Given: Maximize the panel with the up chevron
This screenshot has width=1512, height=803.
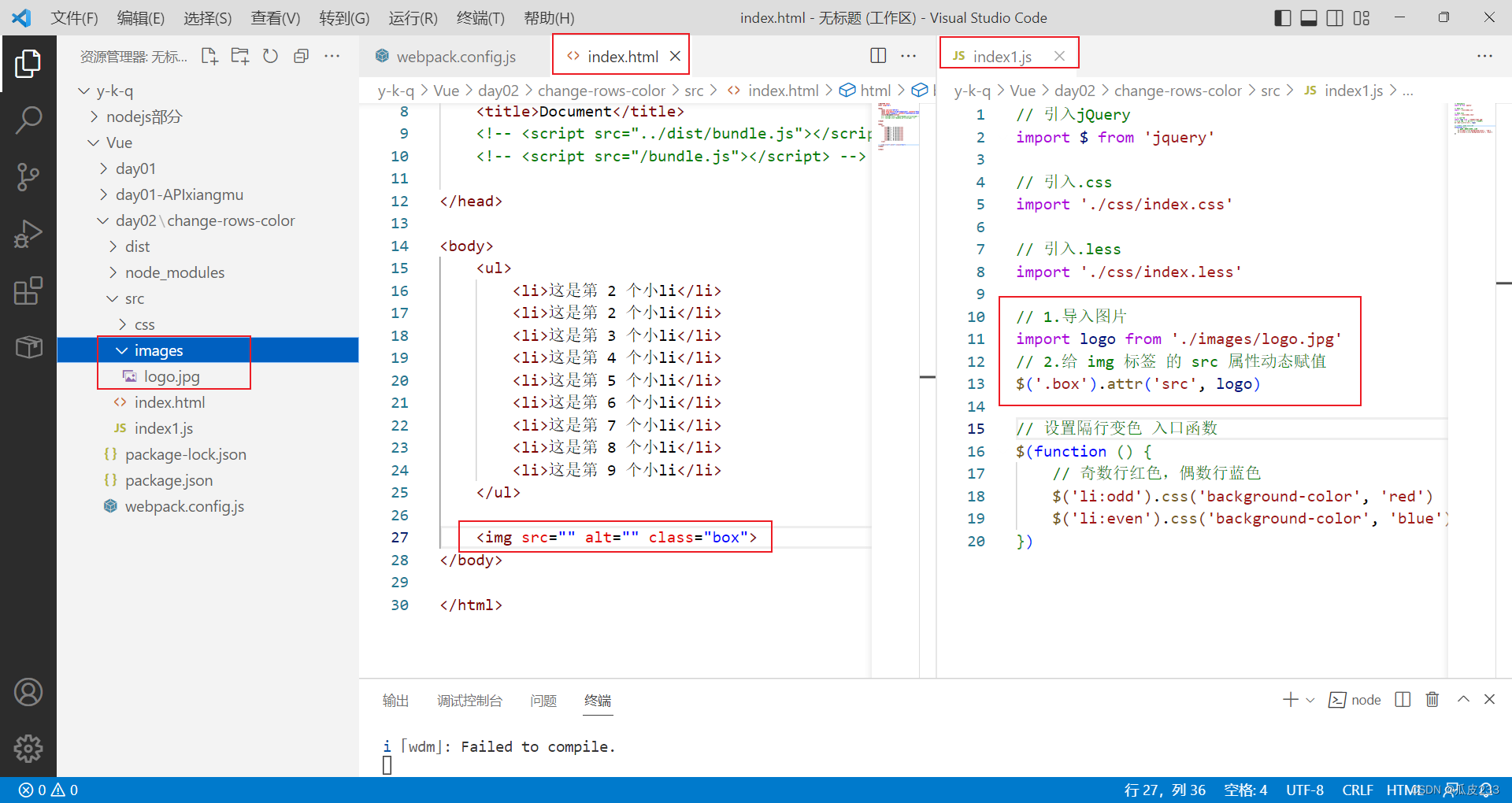Looking at the screenshot, I should pyautogui.click(x=1463, y=699).
